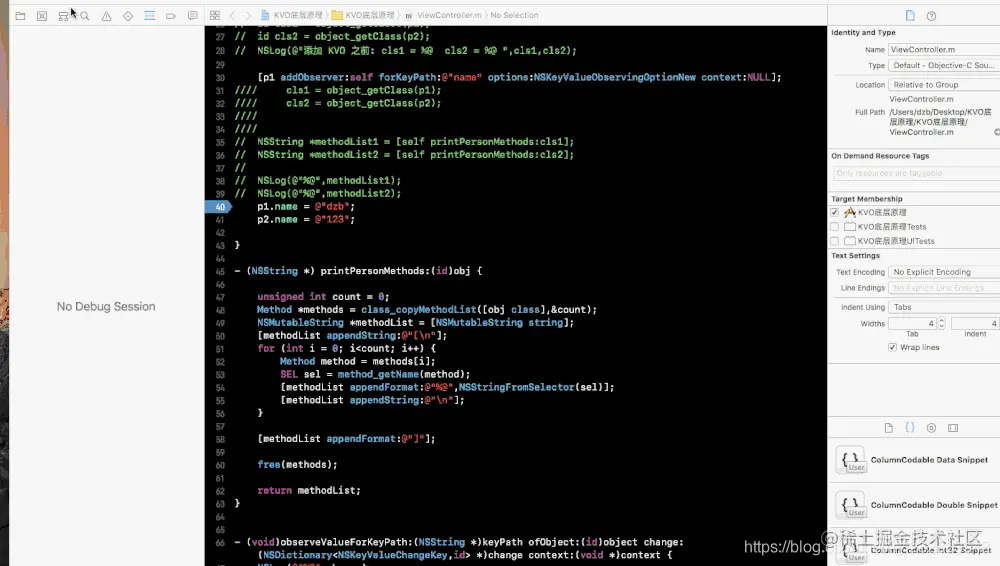Click the Tab width stepper
The width and height of the screenshot is (1000, 566).
tap(941, 324)
